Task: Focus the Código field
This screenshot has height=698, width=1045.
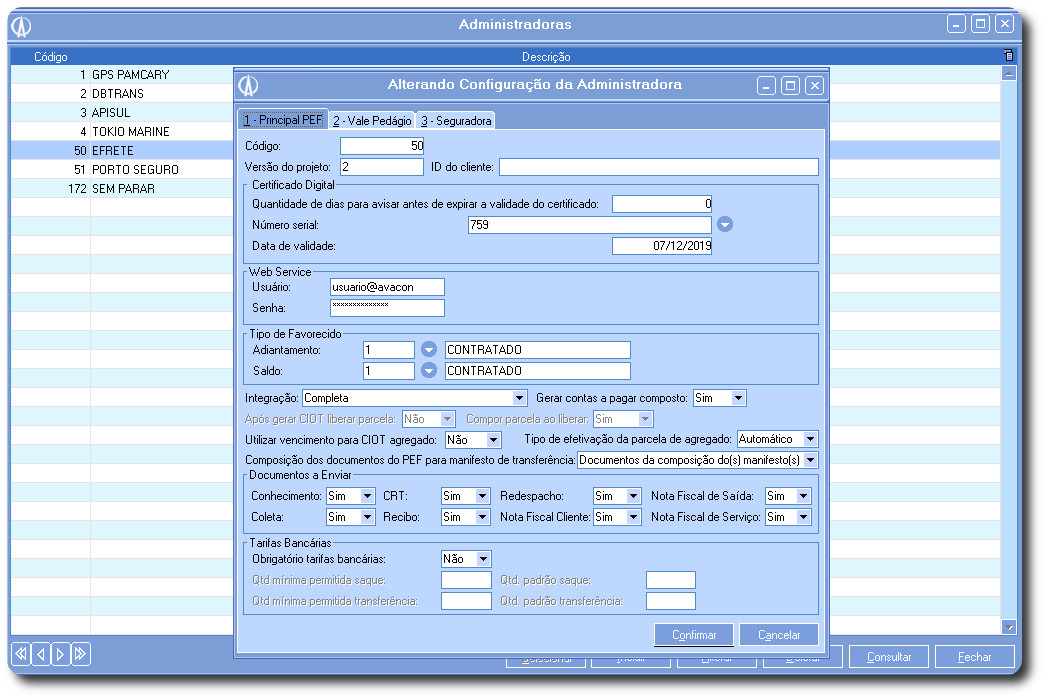Action: 382,146
